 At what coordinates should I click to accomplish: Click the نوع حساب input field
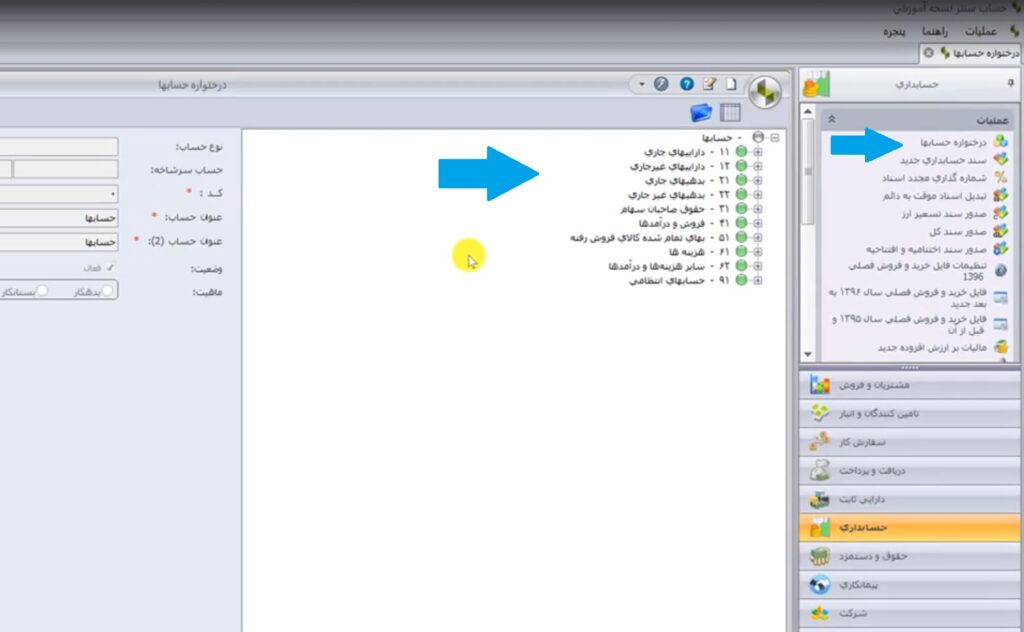click(x=59, y=146)
